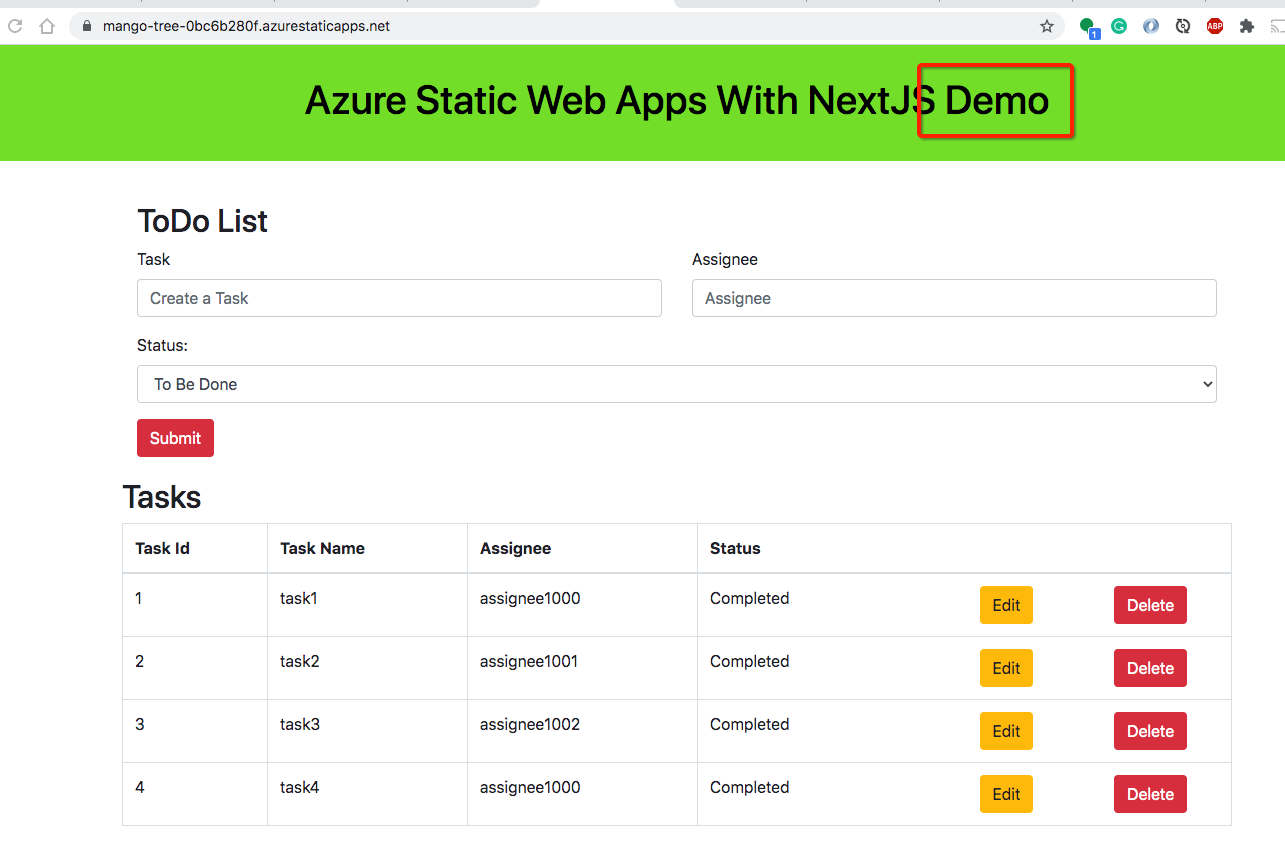
Task: Click assignee1000 in the task1 row
Action: point(530,598)
